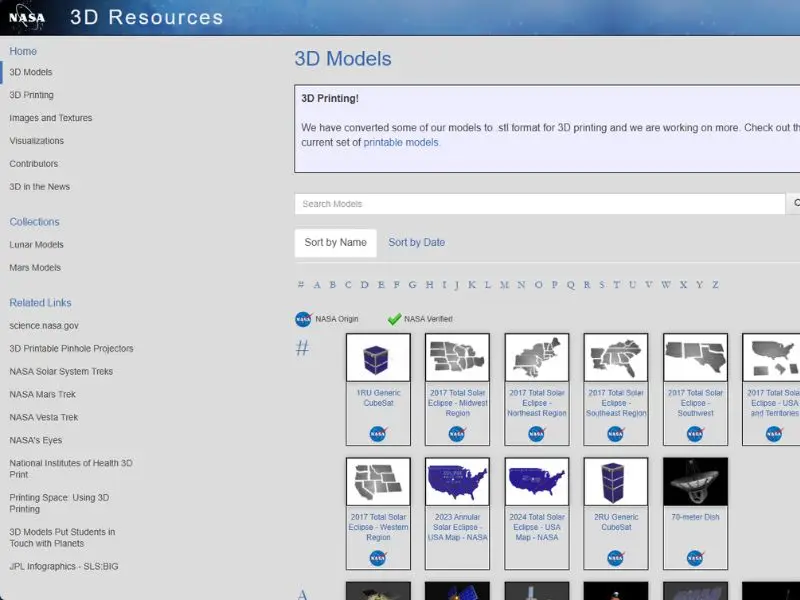Click the Search Models input field
800x600 pixels.
(x=540, y=204)
